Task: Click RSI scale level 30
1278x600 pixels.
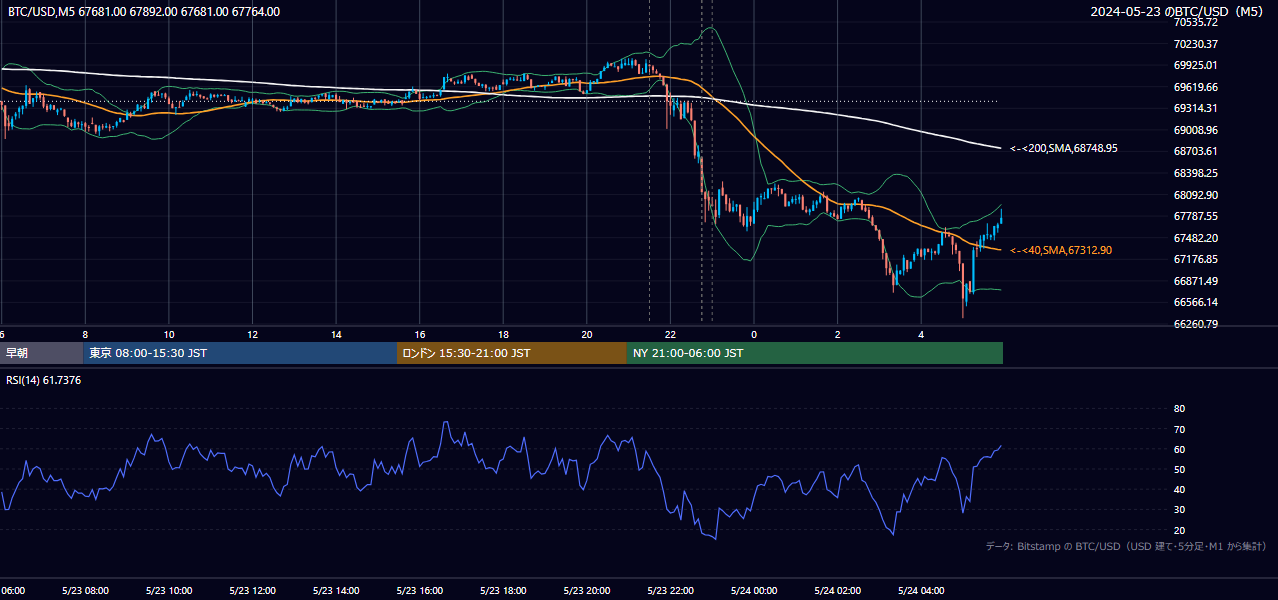Action: tap(1179, 510)
